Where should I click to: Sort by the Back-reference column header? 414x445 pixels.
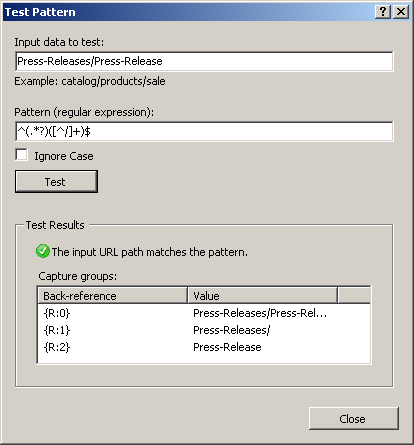point(113,296)
